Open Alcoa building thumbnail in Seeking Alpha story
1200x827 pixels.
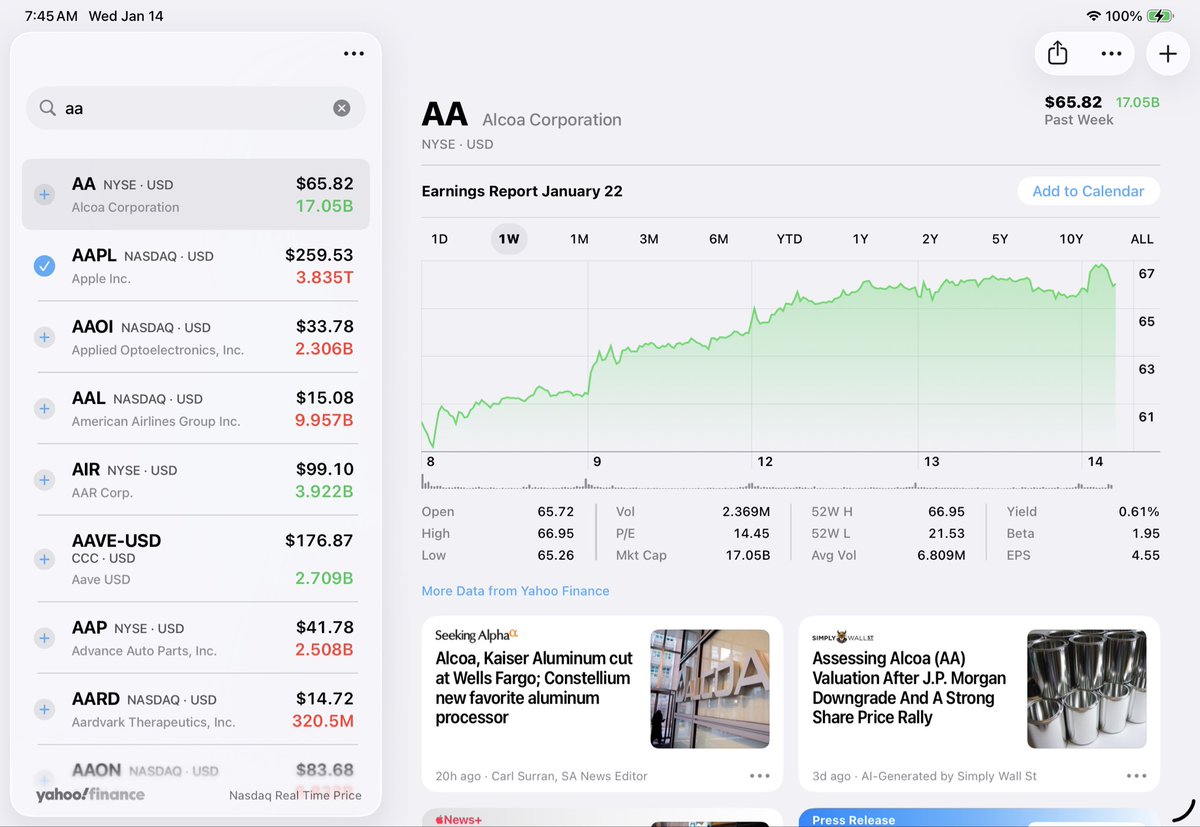coord(710,689)
